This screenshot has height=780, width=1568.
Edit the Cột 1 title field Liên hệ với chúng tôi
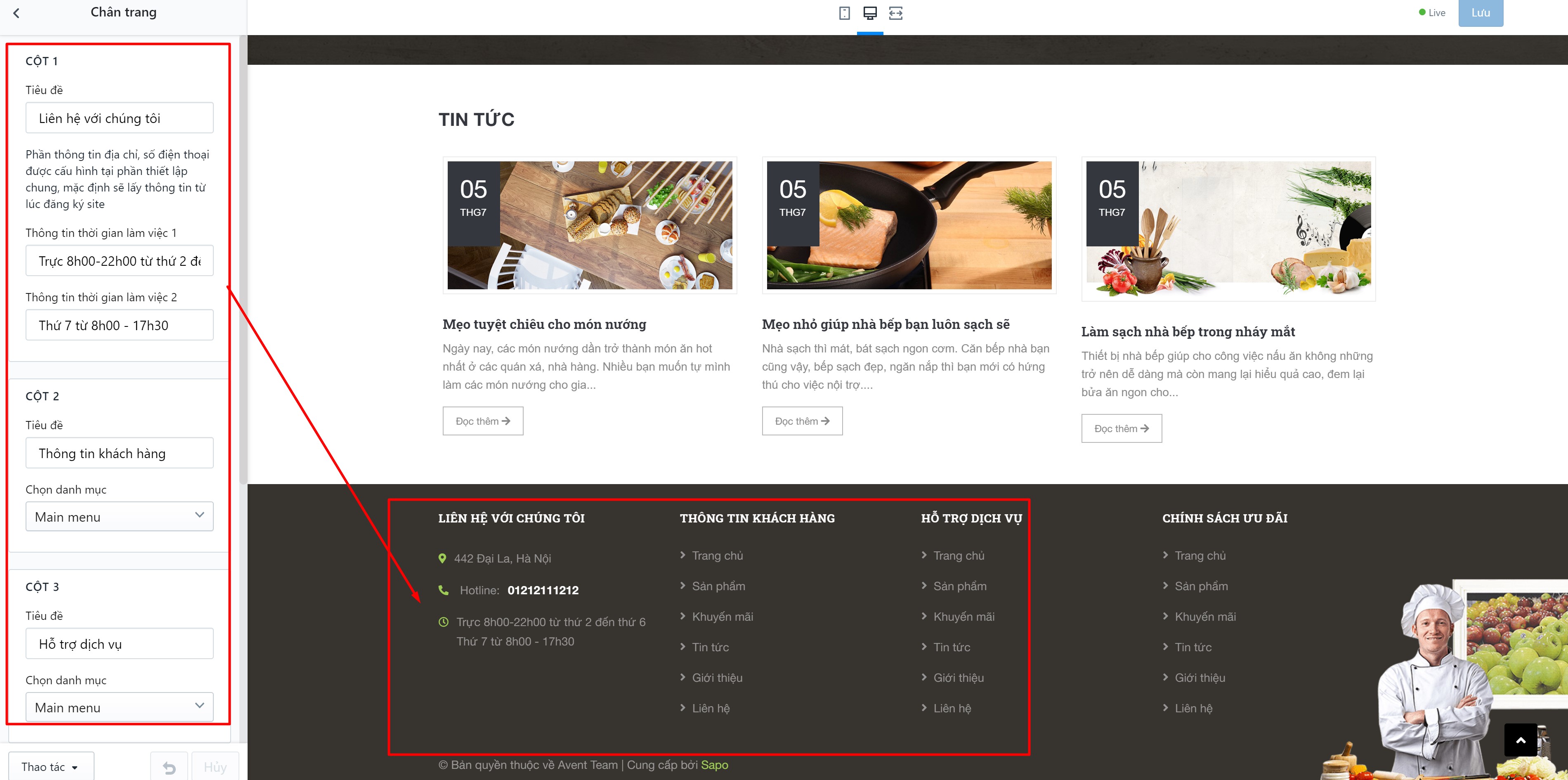(119, 118)
